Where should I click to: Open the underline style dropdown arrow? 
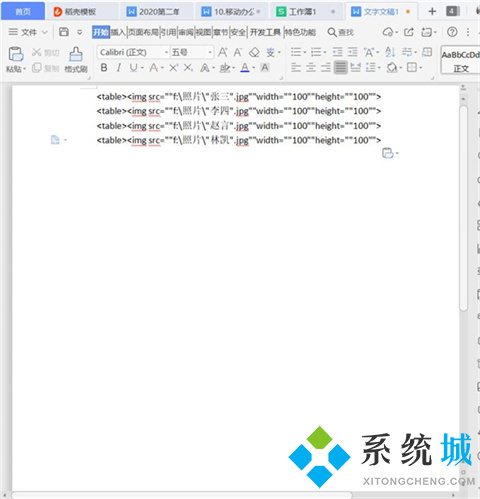[142, 68]
